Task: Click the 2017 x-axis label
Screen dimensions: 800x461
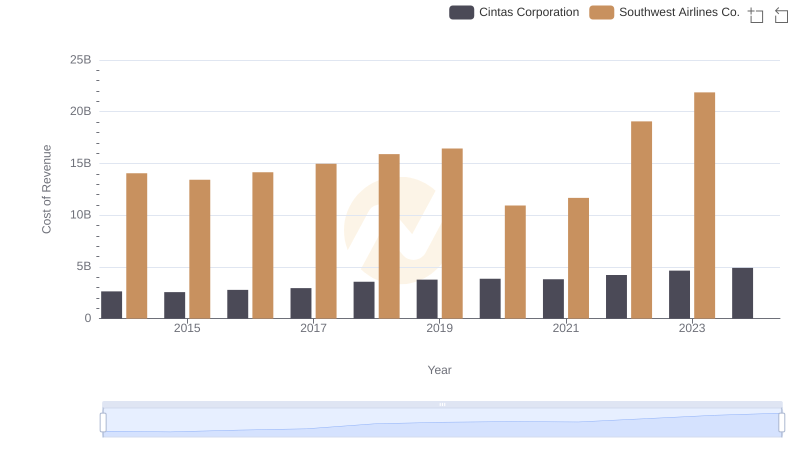Action: [x=313, y=328]
